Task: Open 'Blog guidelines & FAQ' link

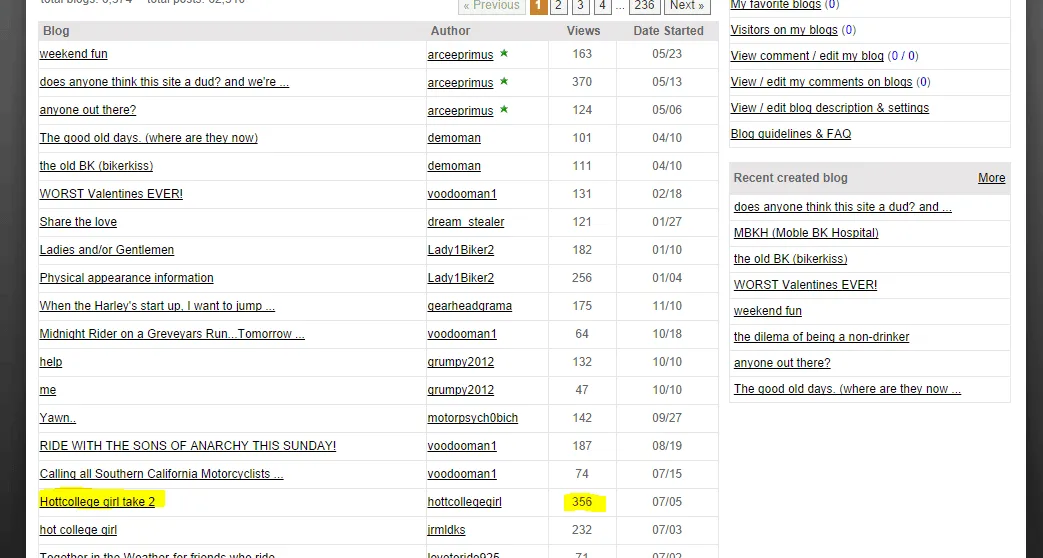Action: (790, 134)
